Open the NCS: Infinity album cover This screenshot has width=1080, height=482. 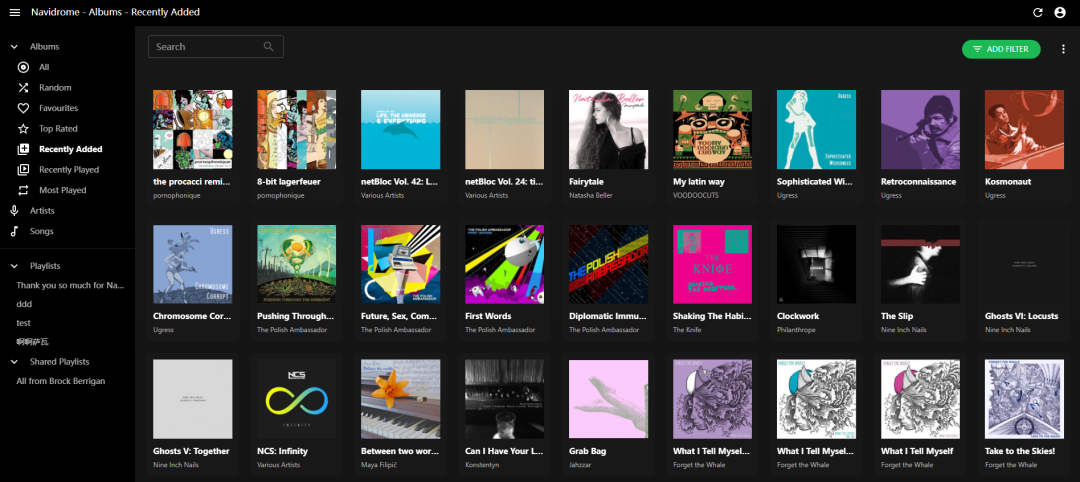(296, 399)
